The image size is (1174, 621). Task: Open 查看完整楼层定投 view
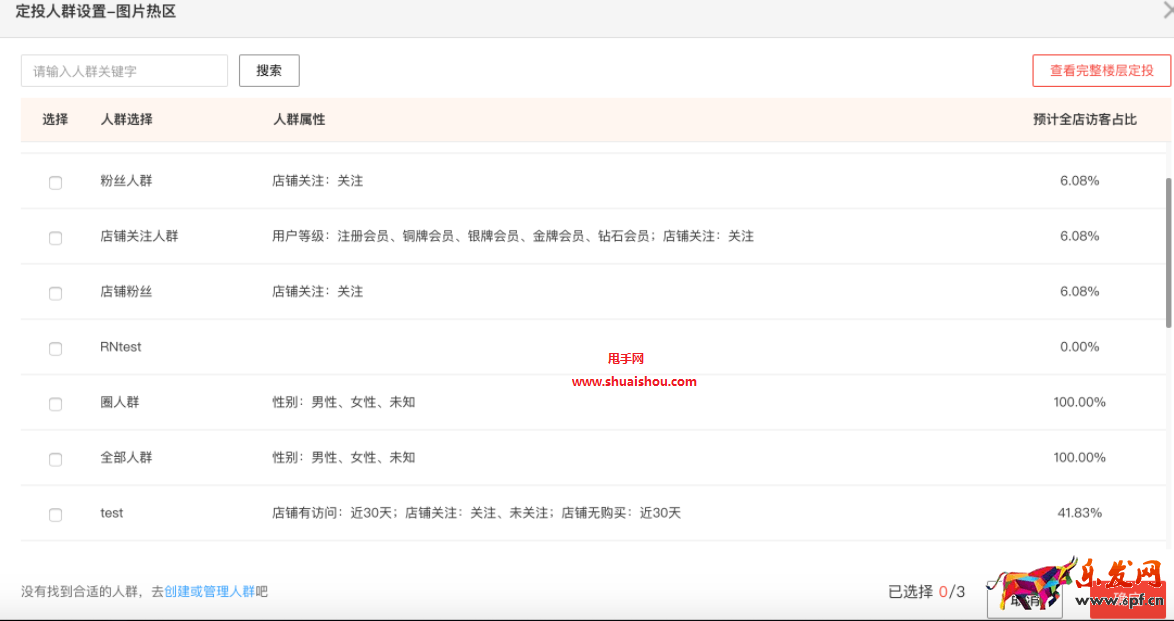click(1100, 70)
